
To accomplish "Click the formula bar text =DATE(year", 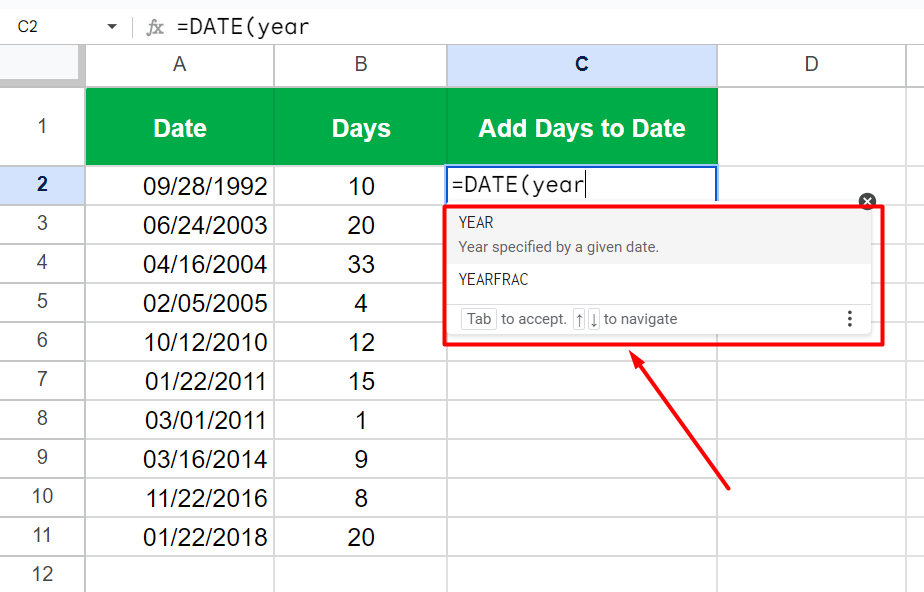I will (242, 27).
